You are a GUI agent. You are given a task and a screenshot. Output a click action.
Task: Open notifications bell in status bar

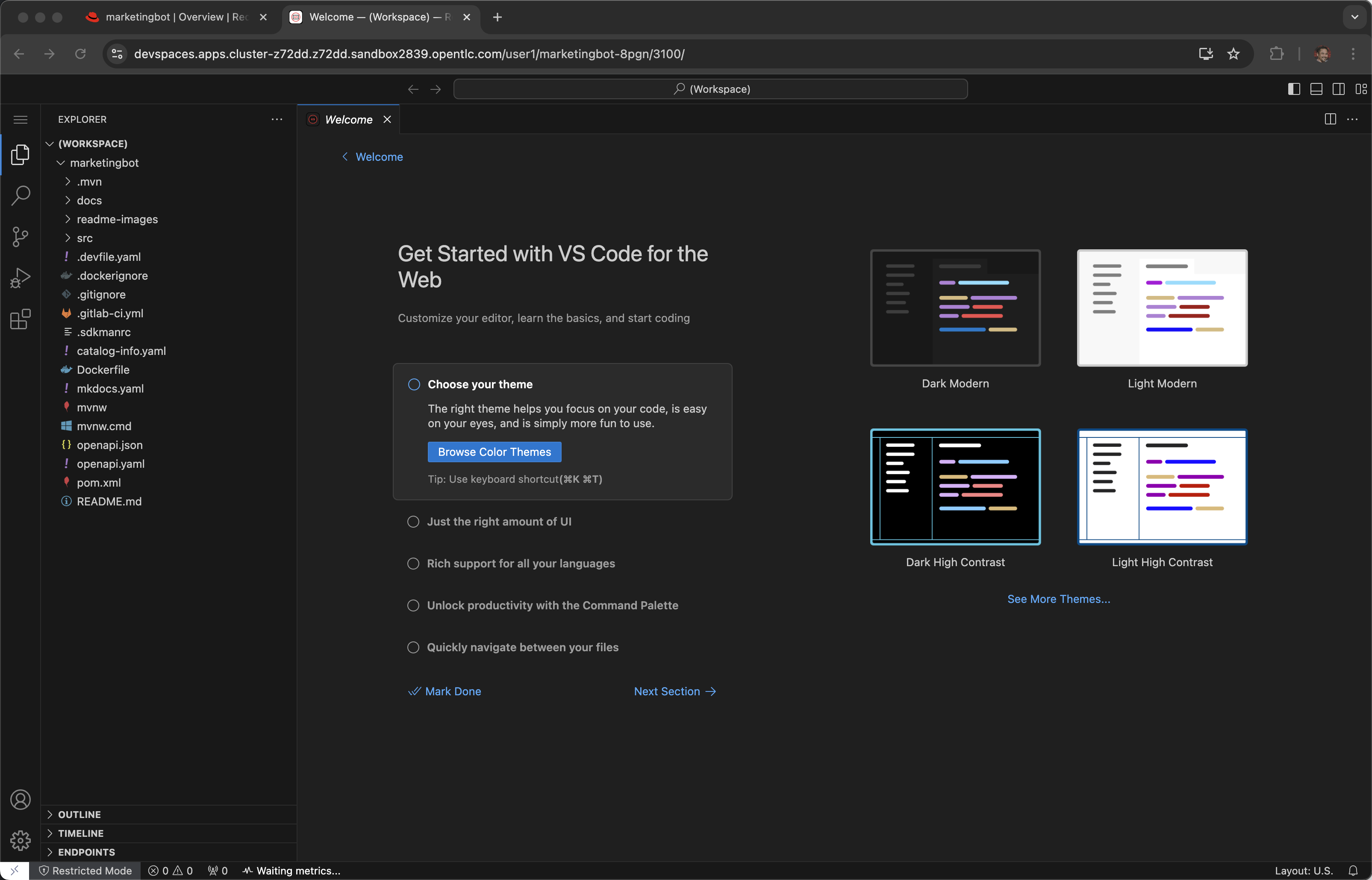point(1353,870)
